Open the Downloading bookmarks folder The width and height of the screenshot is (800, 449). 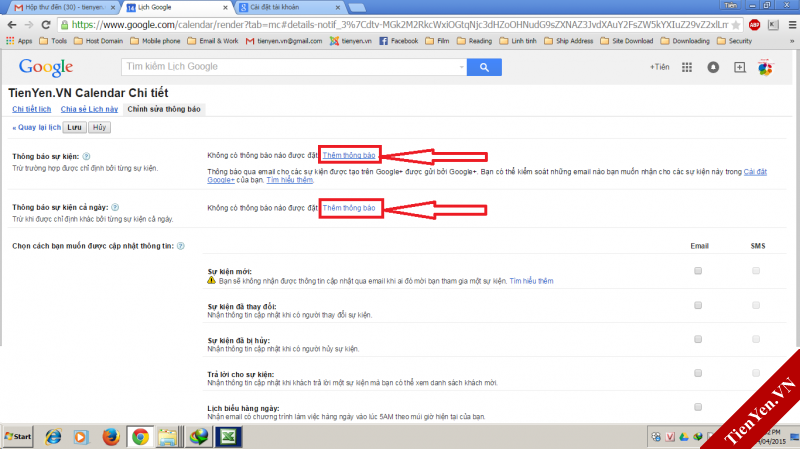point(685,41)
